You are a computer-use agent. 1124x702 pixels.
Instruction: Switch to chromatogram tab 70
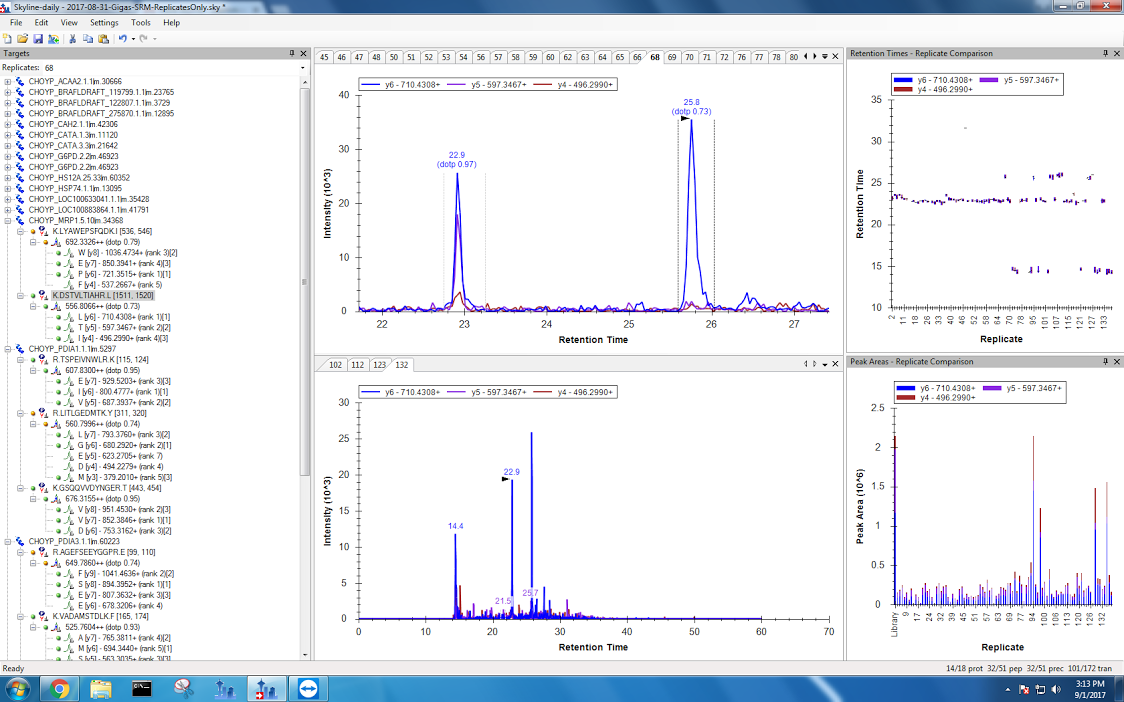(x=689, y=57)
